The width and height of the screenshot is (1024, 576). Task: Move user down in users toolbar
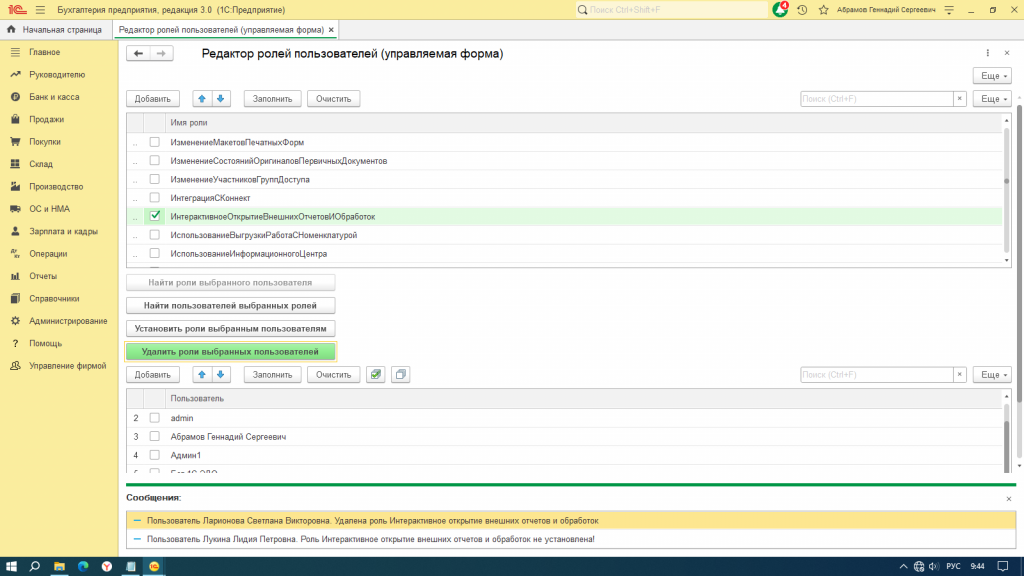coord(221,375)
